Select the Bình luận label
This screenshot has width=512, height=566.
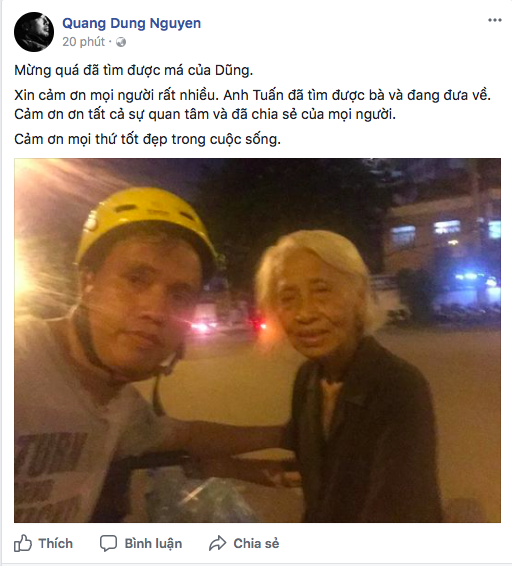[153, 544]
